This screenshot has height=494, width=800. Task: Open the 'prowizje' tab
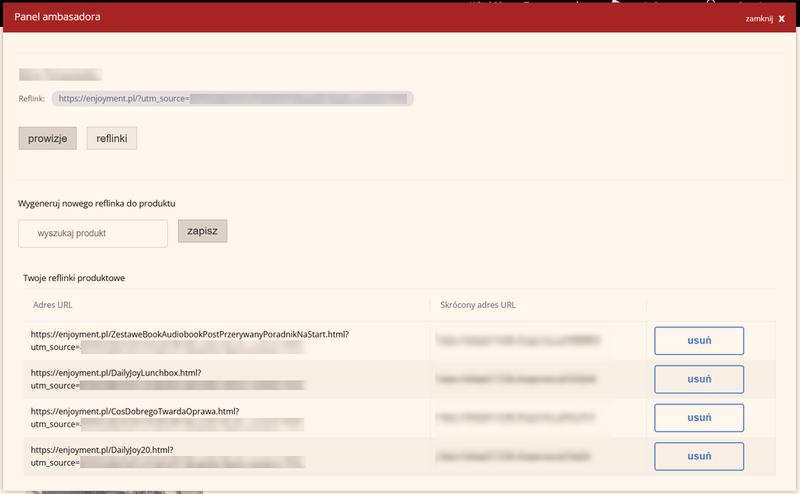click(x=47, y=138)
